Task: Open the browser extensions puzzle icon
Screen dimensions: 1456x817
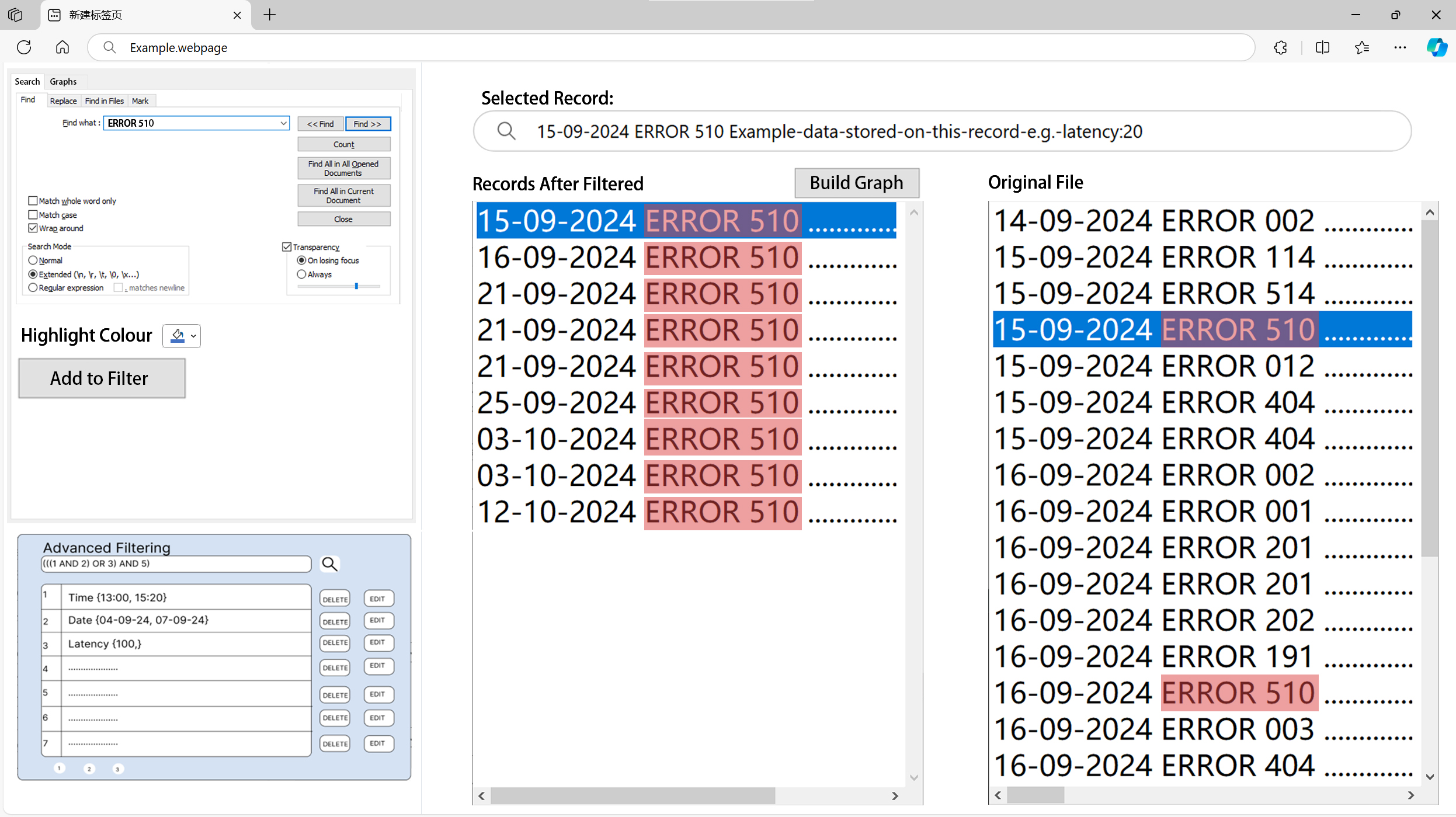Action: click(1281, 47)
